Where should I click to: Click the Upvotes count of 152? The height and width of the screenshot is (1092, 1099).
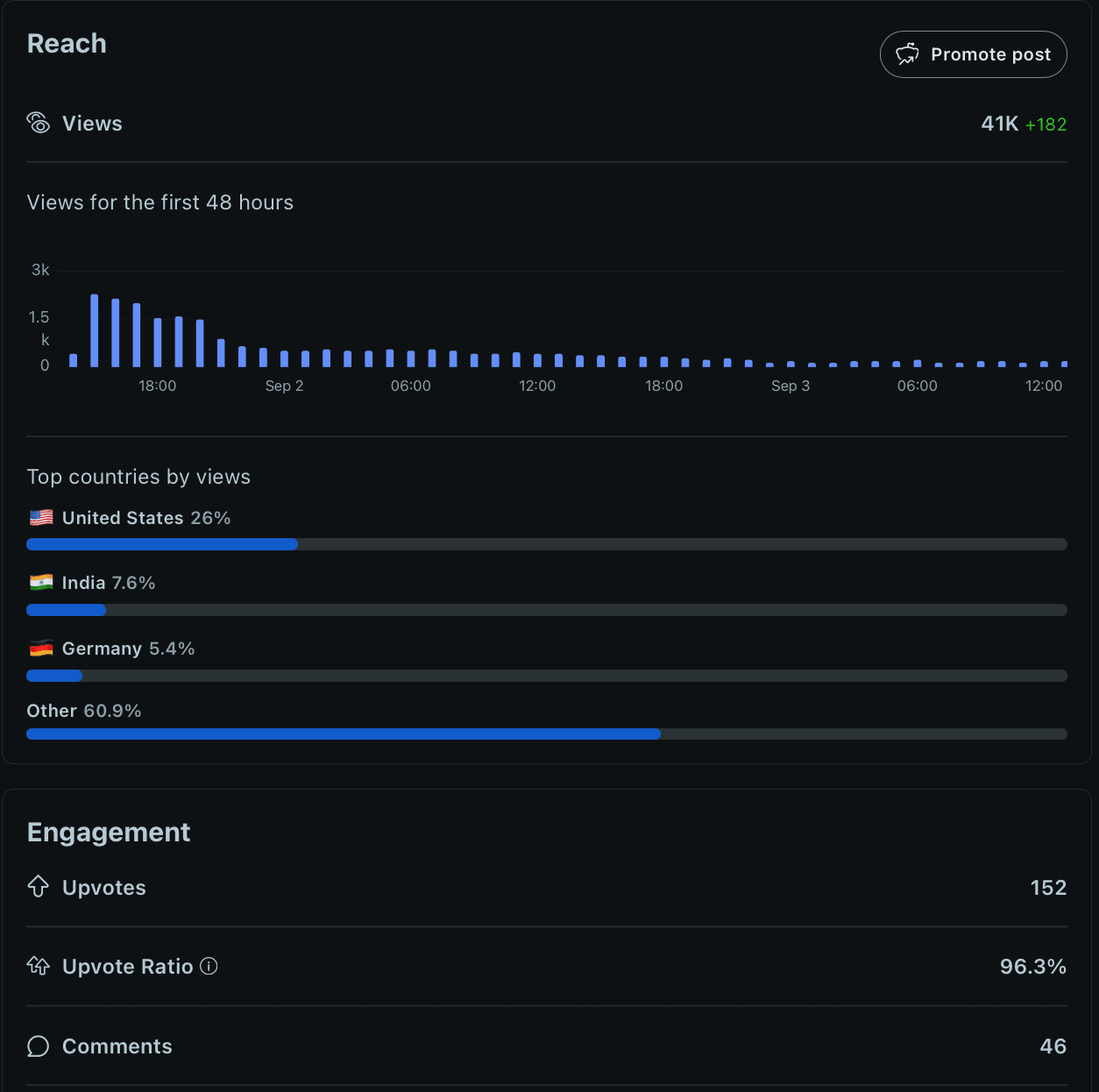pyautogui.click(x=1048, y=888)
